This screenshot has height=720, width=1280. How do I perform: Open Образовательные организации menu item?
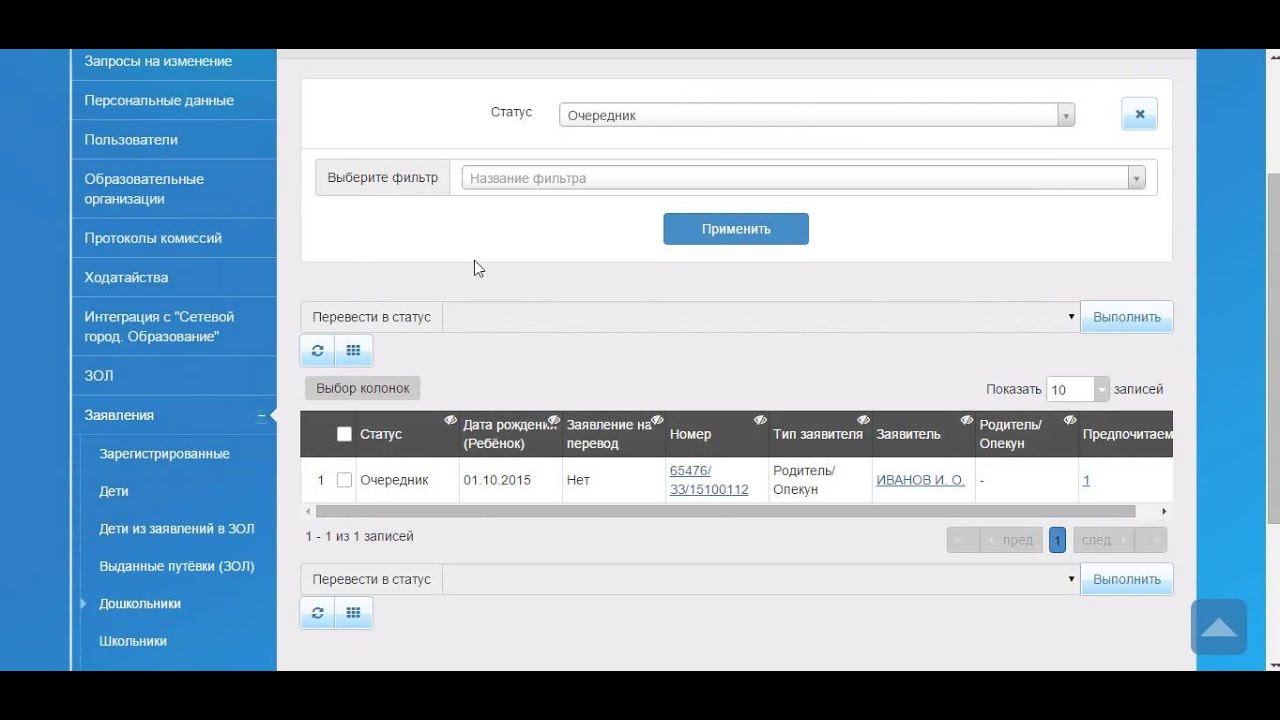tap(144, 189)
